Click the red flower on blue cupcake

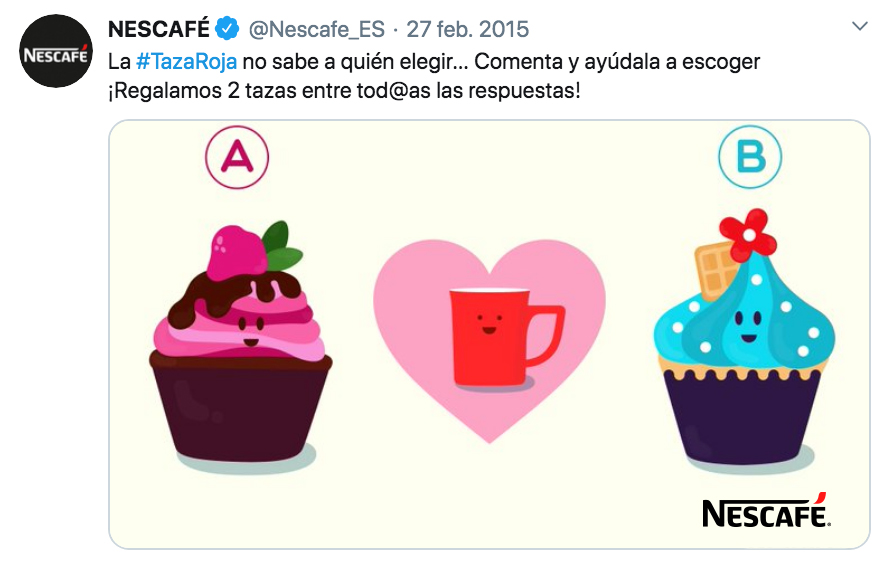[x=748, y=235]
